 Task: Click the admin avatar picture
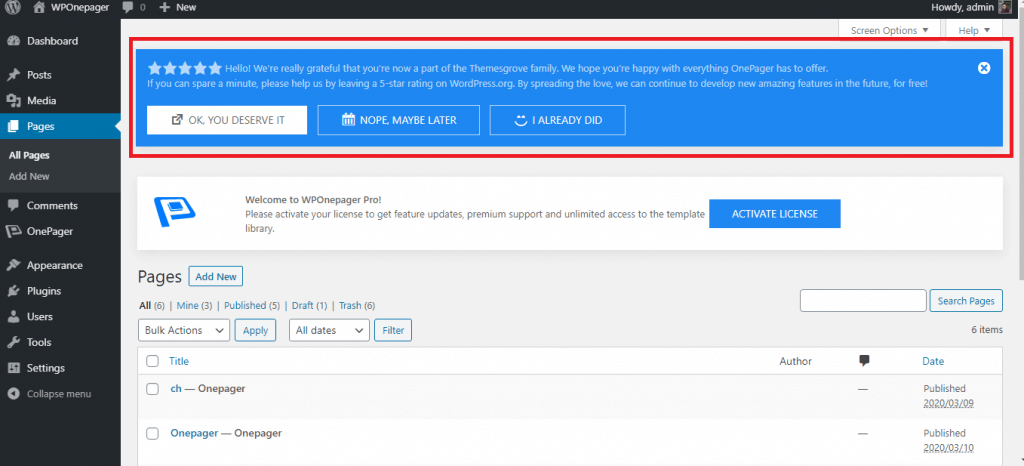point(1006,7)
